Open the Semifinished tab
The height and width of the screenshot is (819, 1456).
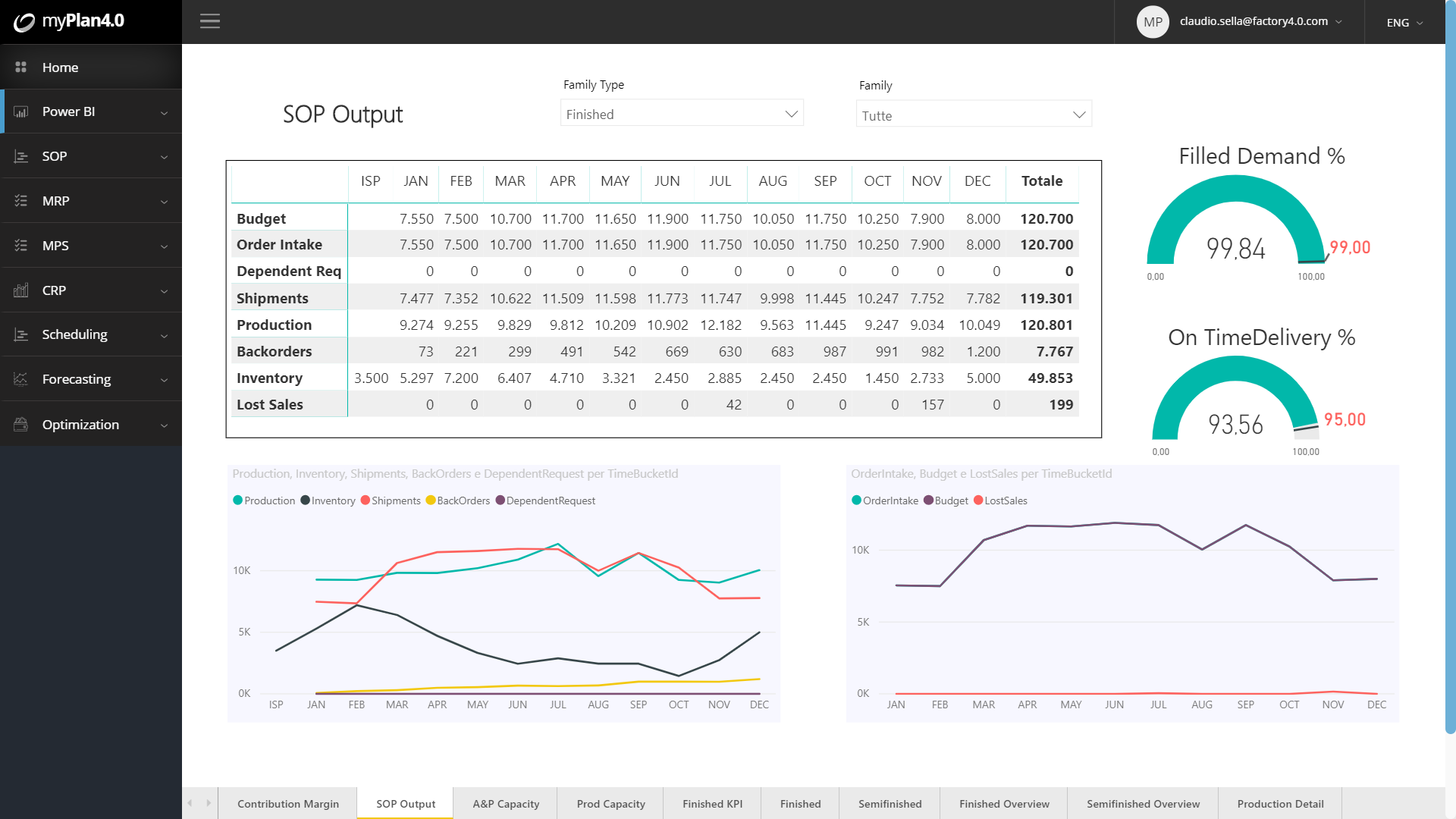(x=890, y=804)
